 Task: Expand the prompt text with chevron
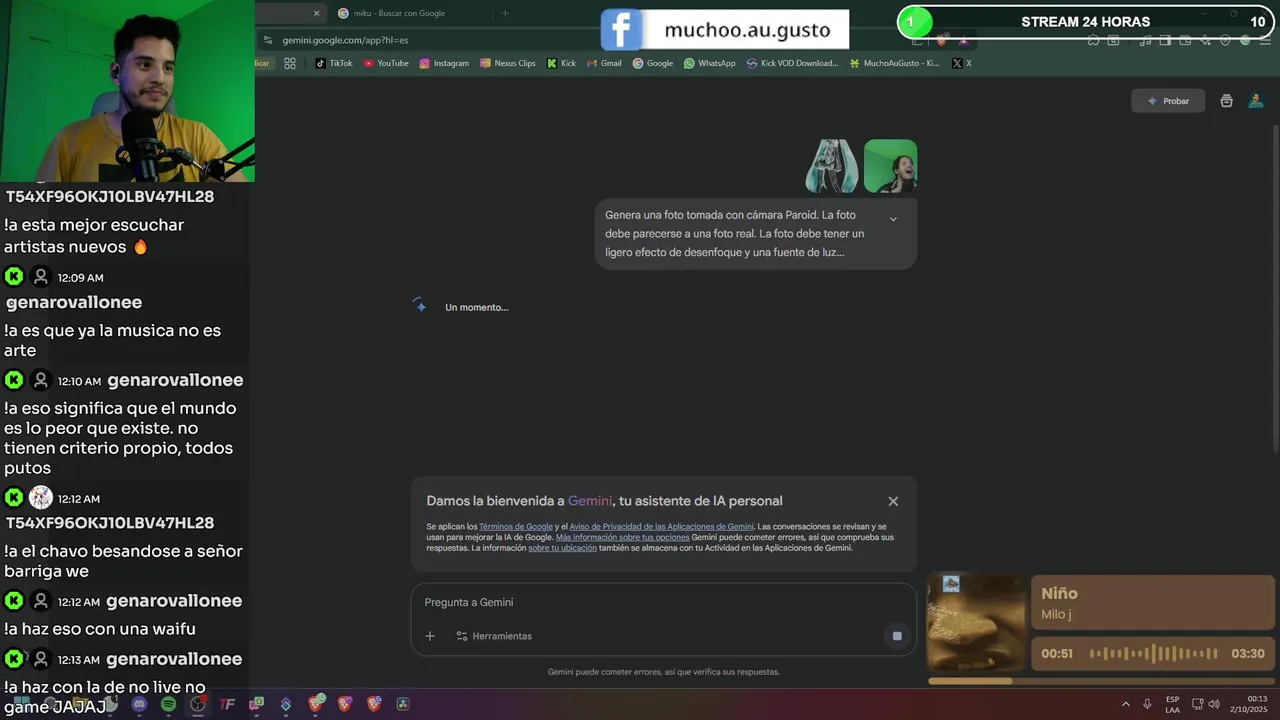(x=893, y=219)
